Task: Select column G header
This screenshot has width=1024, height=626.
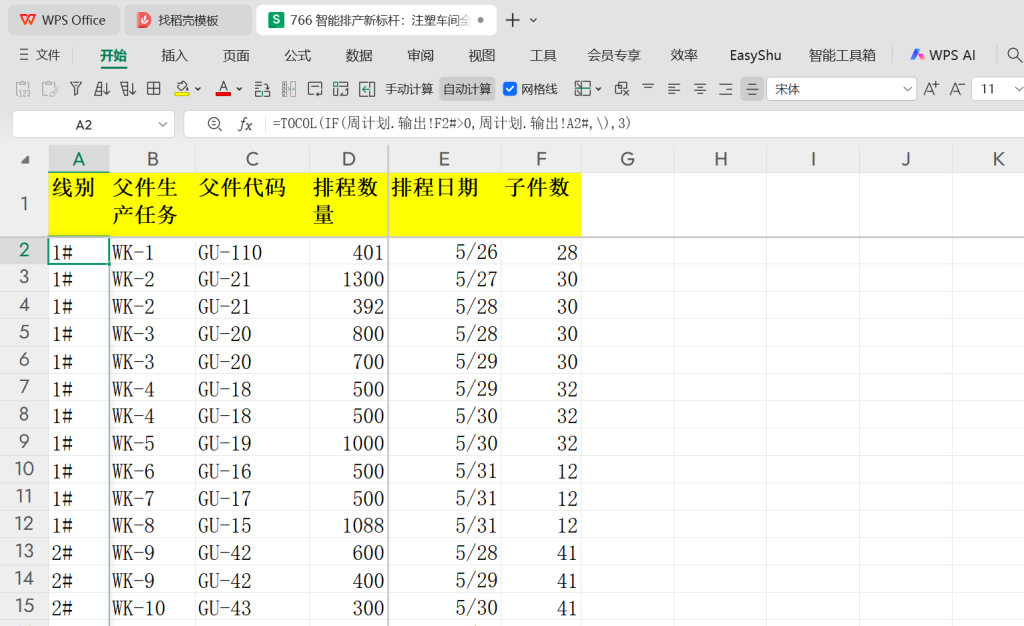Action: tap(627, 159)
